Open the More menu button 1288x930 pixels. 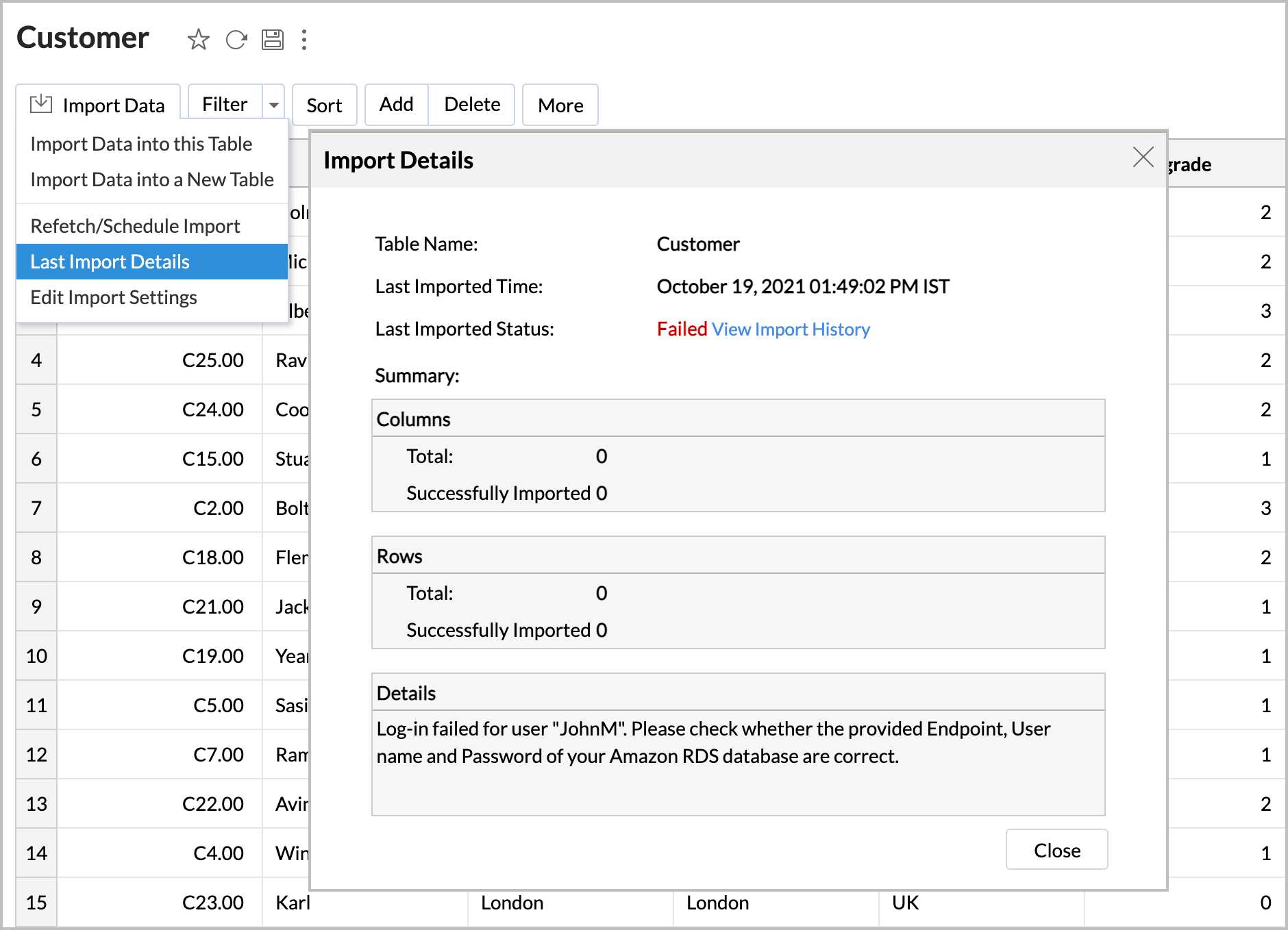(x=560, y=105)
